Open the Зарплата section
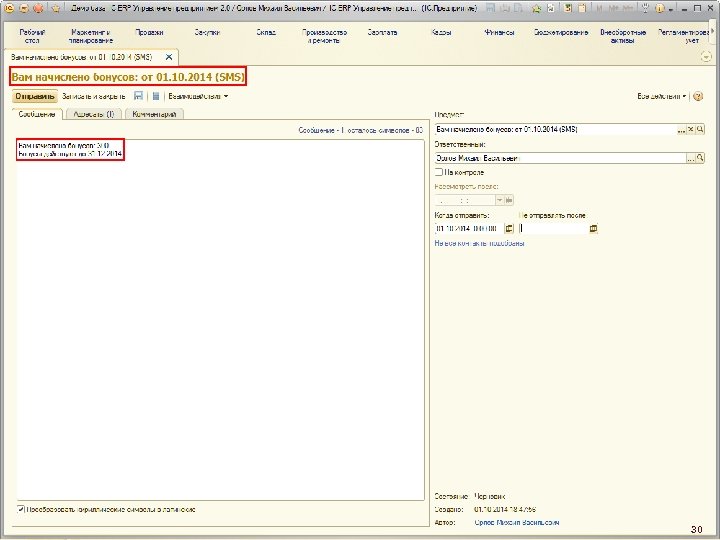 (382, 33)
